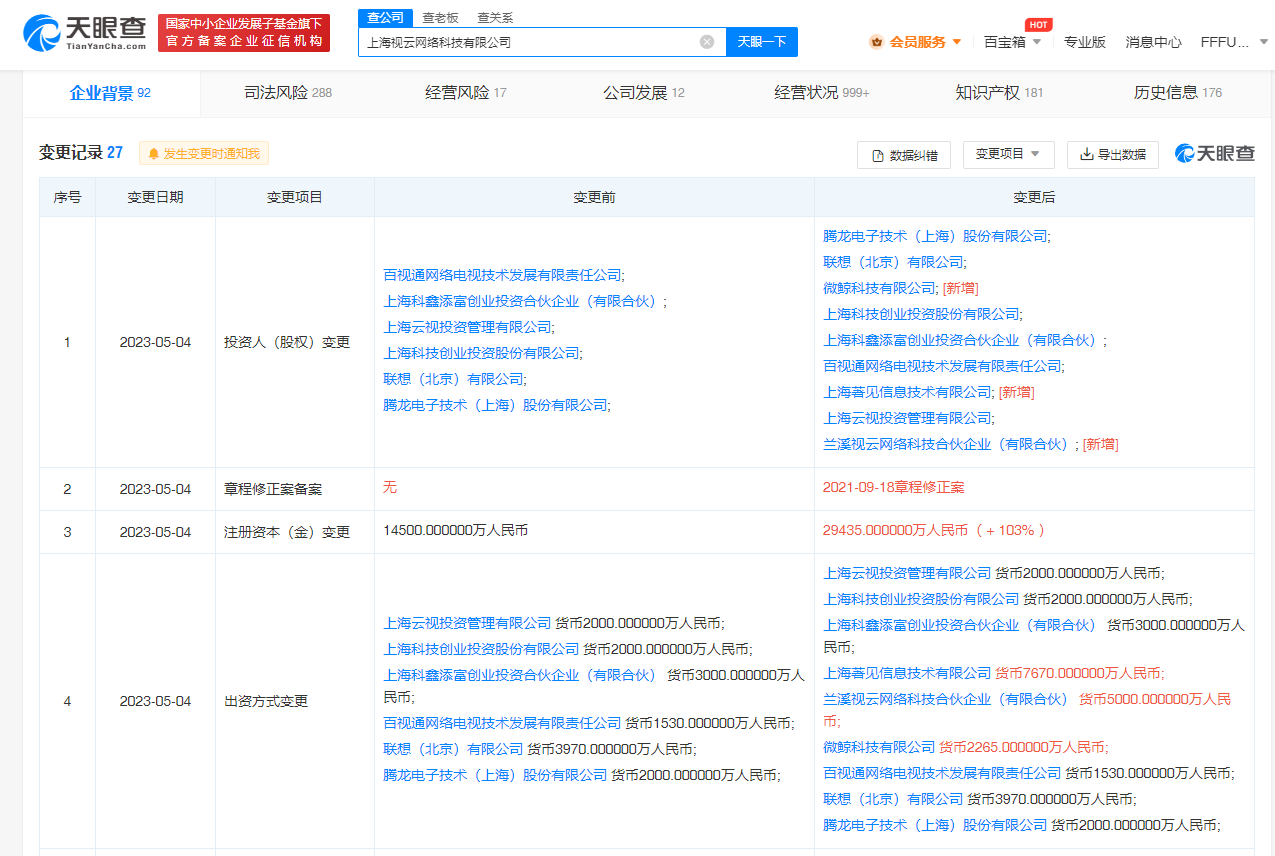Screen dimensions: 1275x856
Task: Click the 变更后 column header
Action: [1034, 197]
